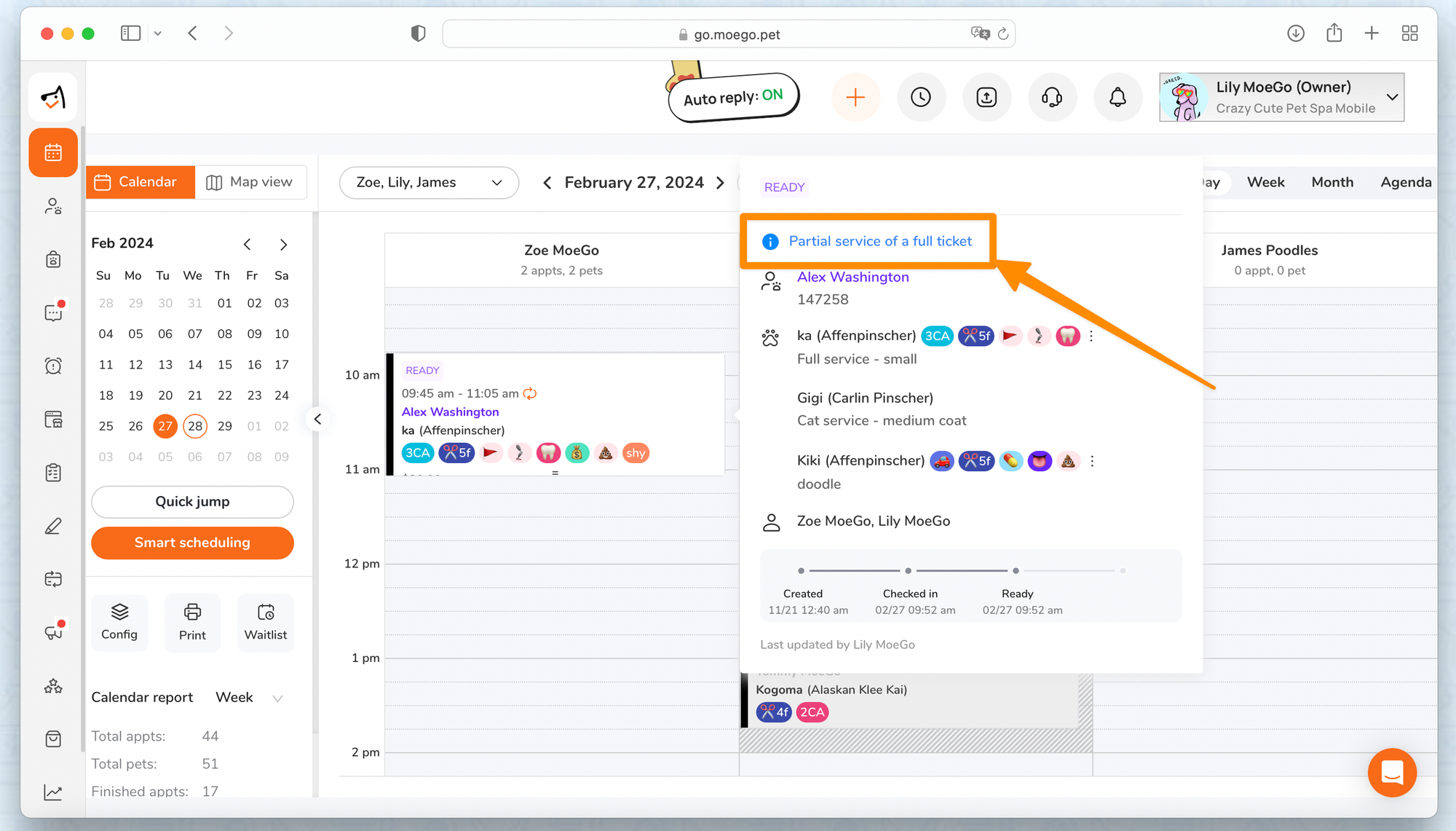Open the clock-in history icon
Image resolution: width=1456 pixels, height=831 pixels.
[x=921, y=97]
